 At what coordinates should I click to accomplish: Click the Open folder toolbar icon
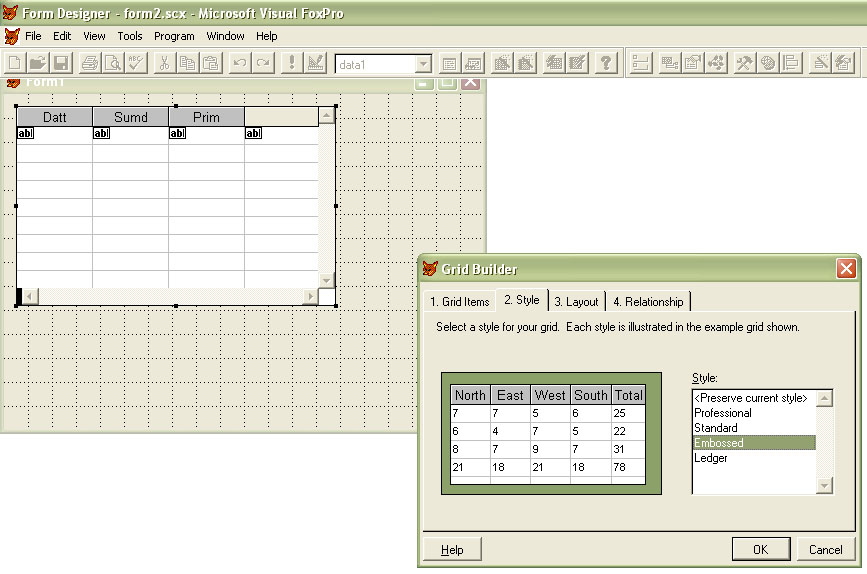pos(38,63)
